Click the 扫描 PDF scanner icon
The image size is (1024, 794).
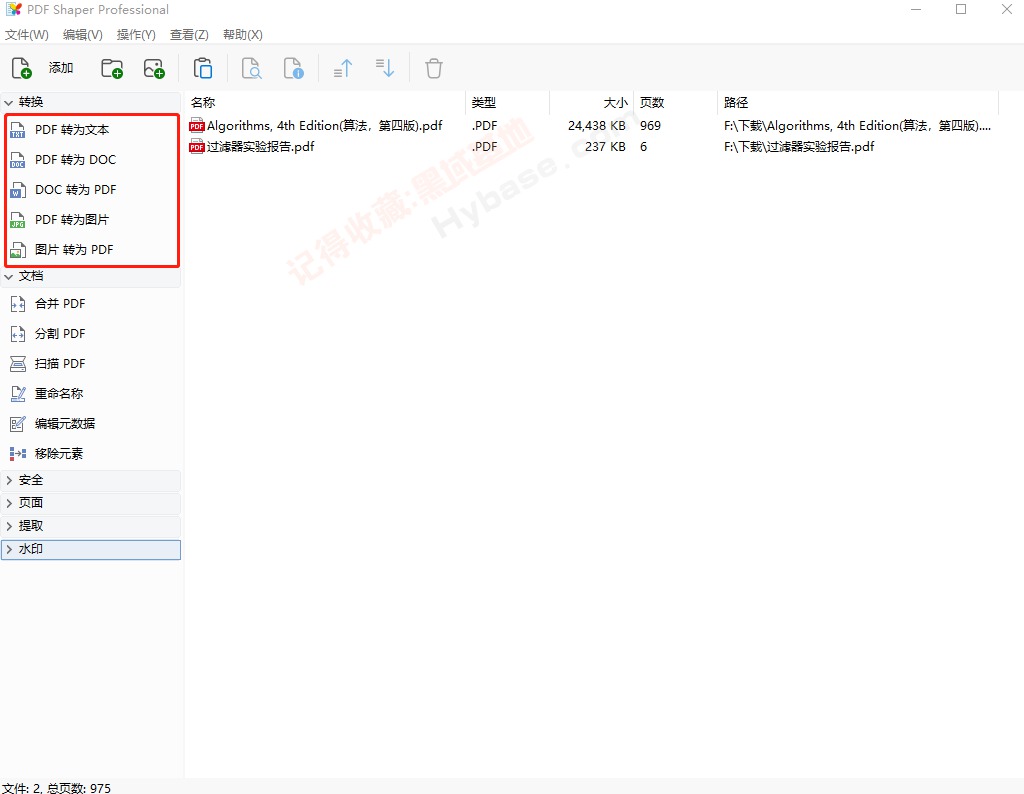18,364
